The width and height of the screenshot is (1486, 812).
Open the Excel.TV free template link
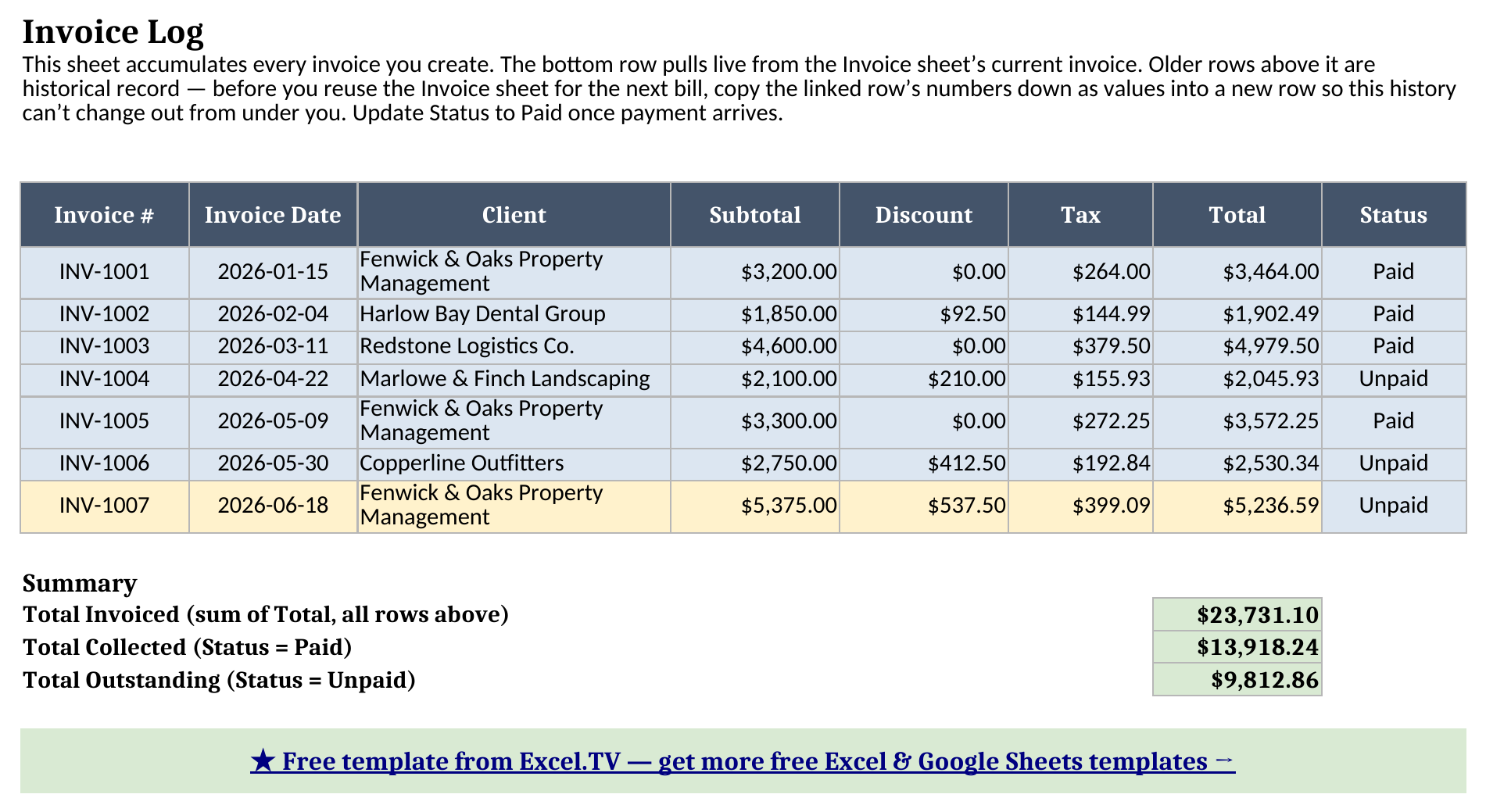click(x=743, y=761)
